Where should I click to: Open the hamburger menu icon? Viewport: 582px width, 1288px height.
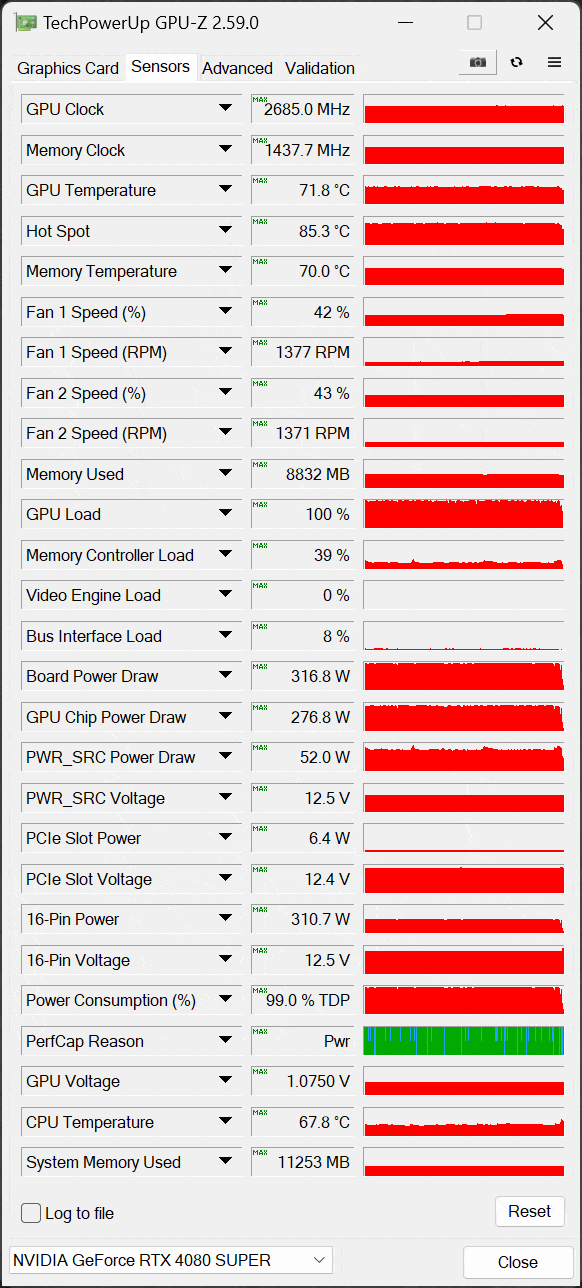point(554,62)
